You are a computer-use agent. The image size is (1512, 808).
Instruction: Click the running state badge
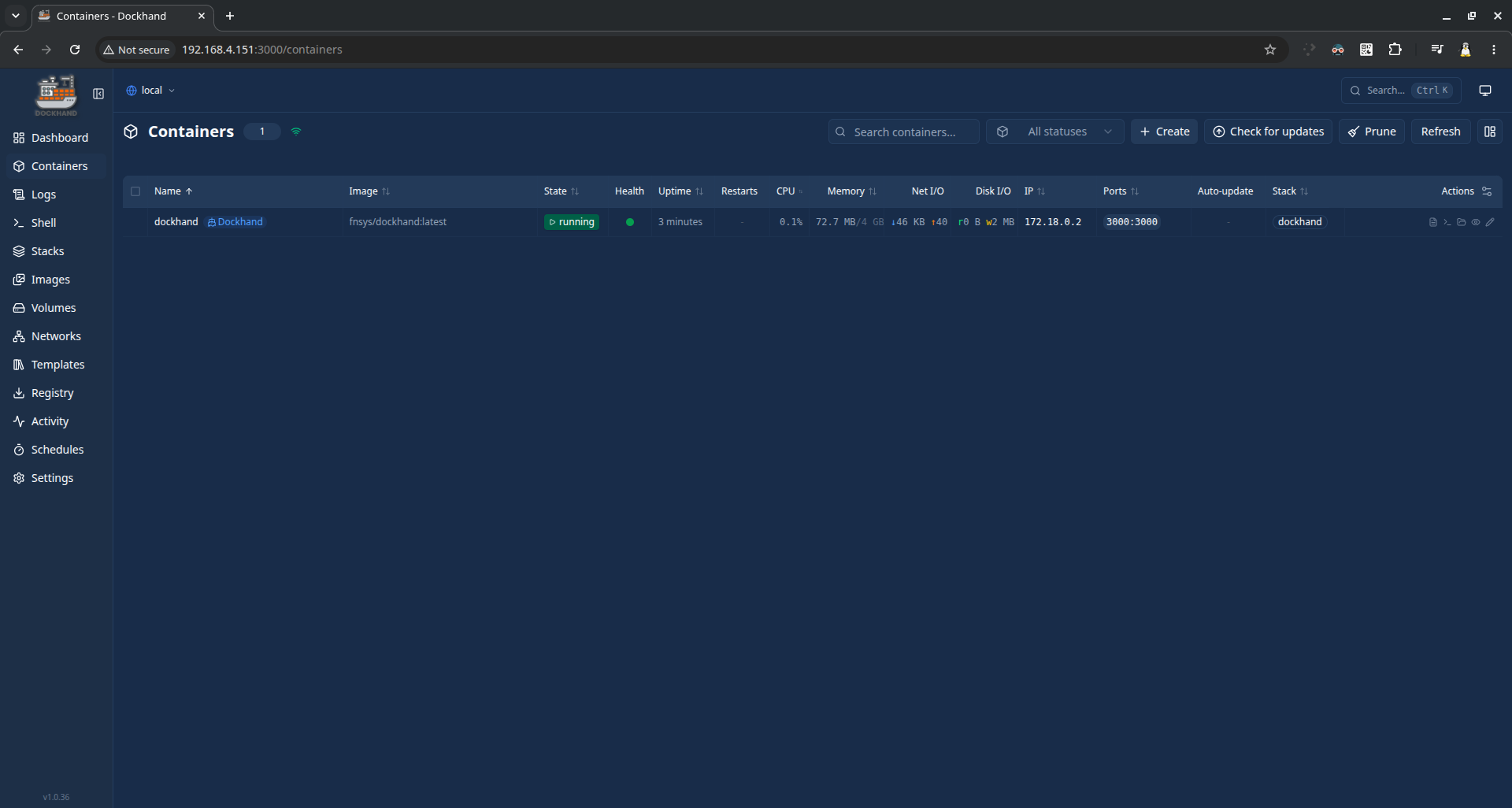[x=572, y=222]
